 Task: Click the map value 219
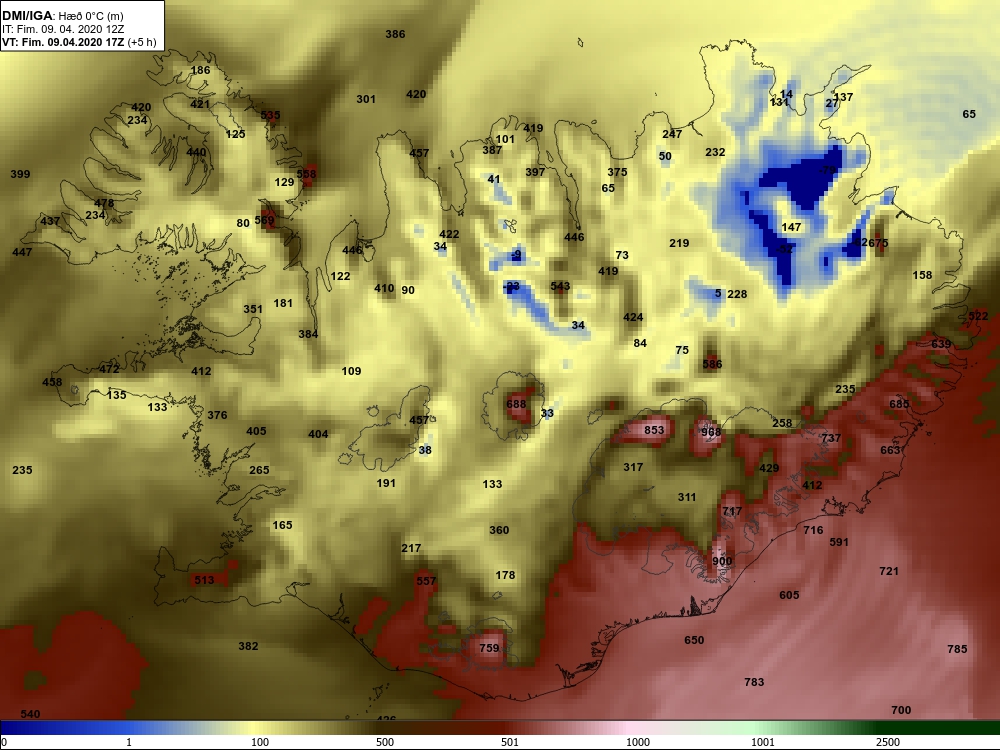click(679, 243)
